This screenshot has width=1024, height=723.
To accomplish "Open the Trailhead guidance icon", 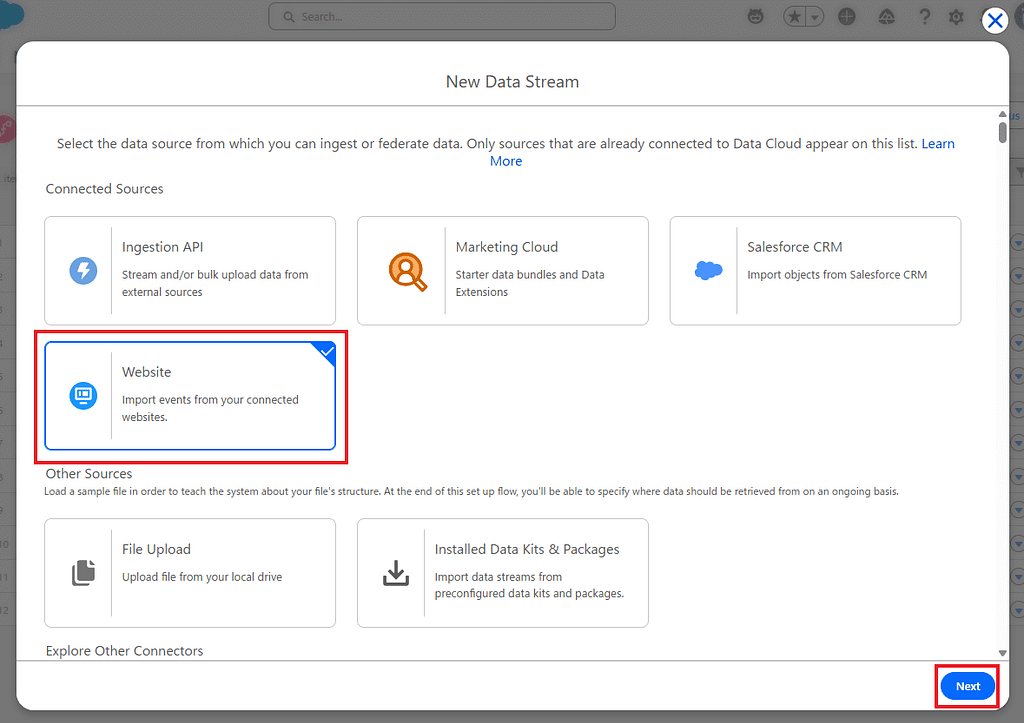I will coord(886,16).
